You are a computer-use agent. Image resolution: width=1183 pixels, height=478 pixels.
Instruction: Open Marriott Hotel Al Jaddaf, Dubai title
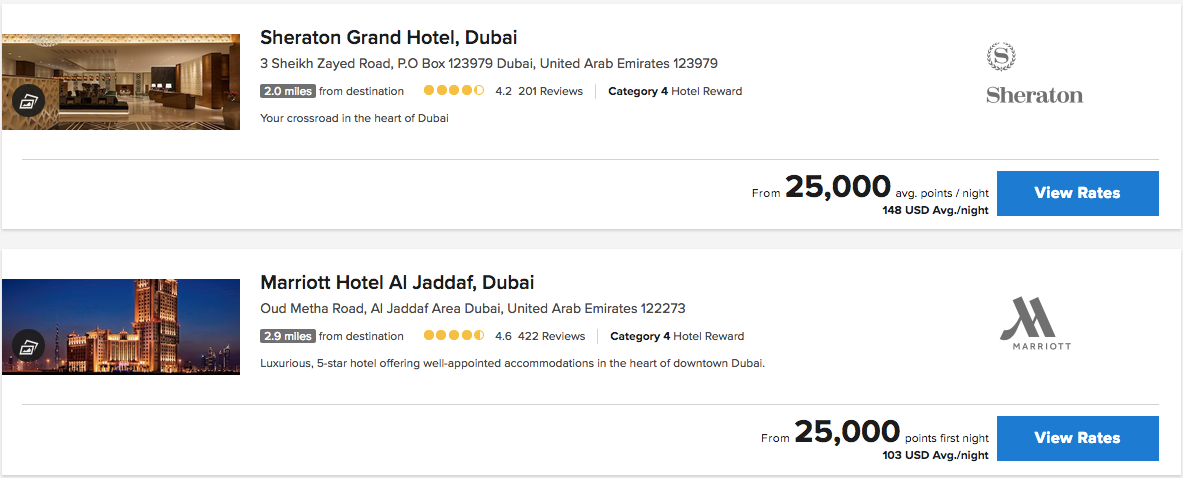coord(397,282)
